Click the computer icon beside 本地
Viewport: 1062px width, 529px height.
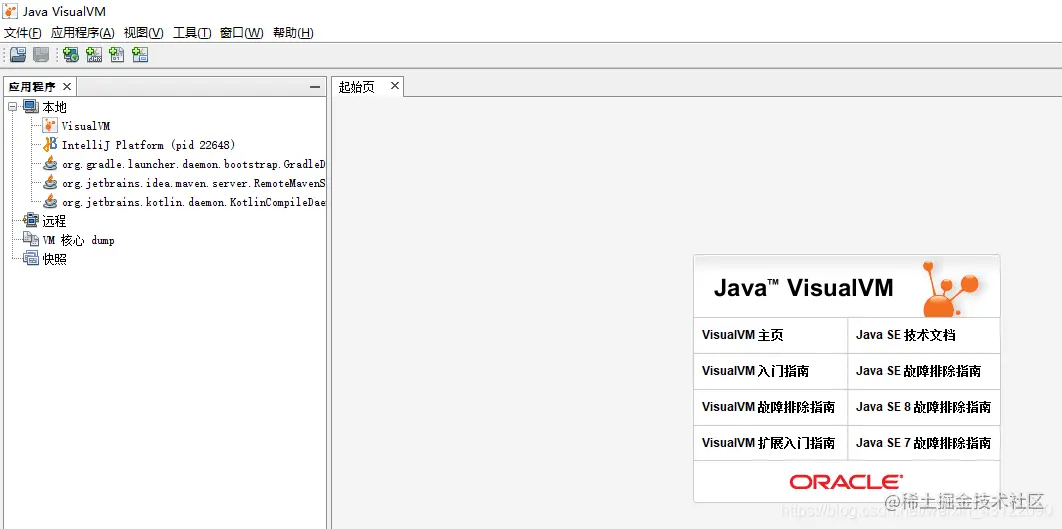point(31,107)
